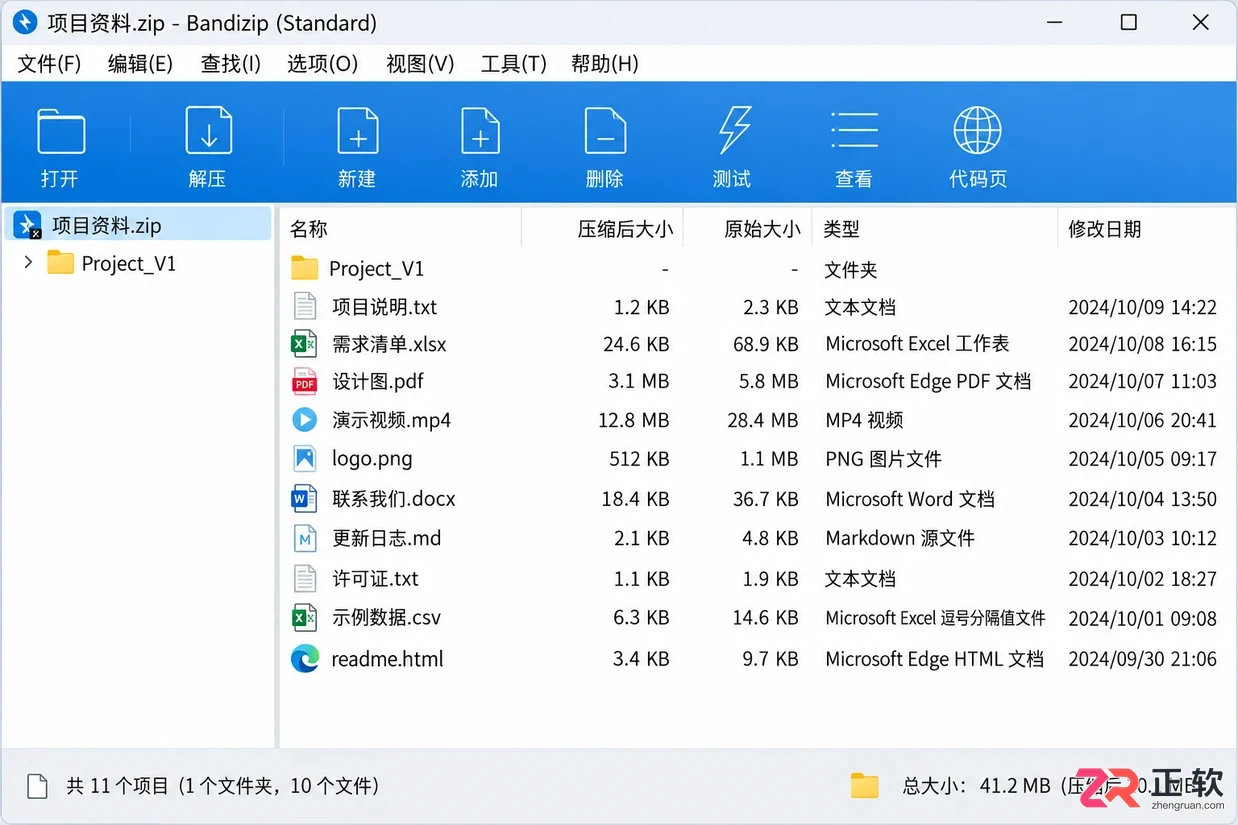This screenshot has width=1238, height=825.
Task: Click the folder icon before 总大小 in status bar
Action: pos(865,786)
